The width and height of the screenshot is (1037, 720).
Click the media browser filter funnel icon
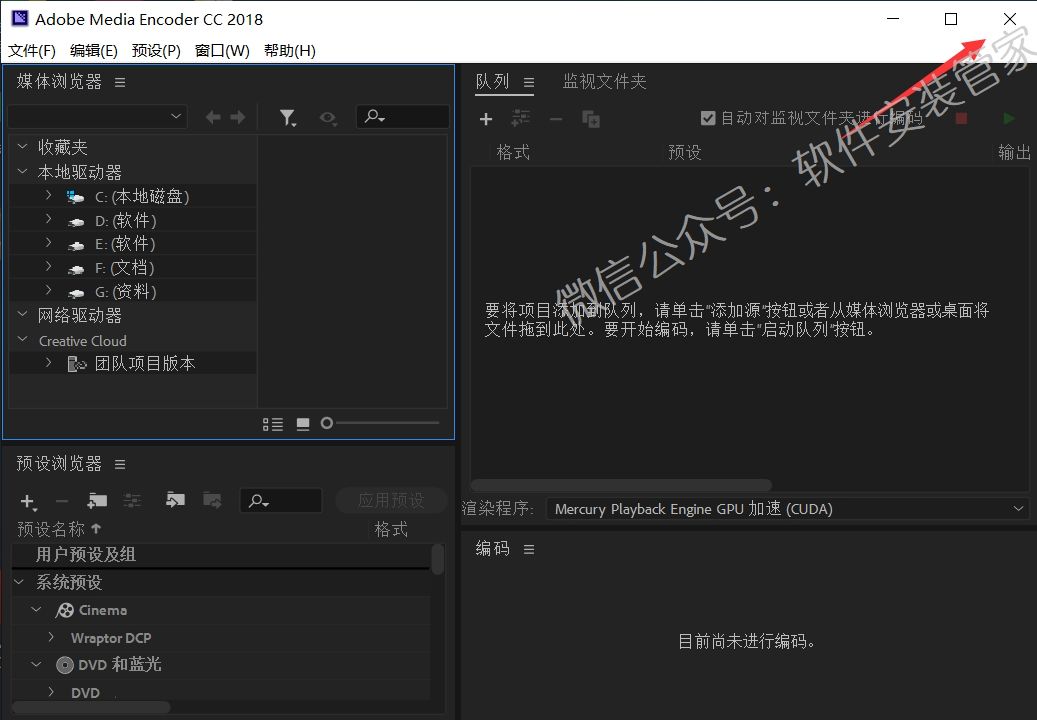coord(288,118)
